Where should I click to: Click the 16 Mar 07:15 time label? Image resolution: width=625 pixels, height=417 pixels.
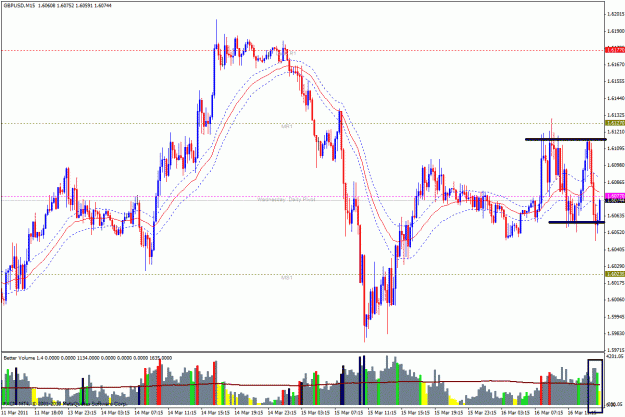click(549, 413)
